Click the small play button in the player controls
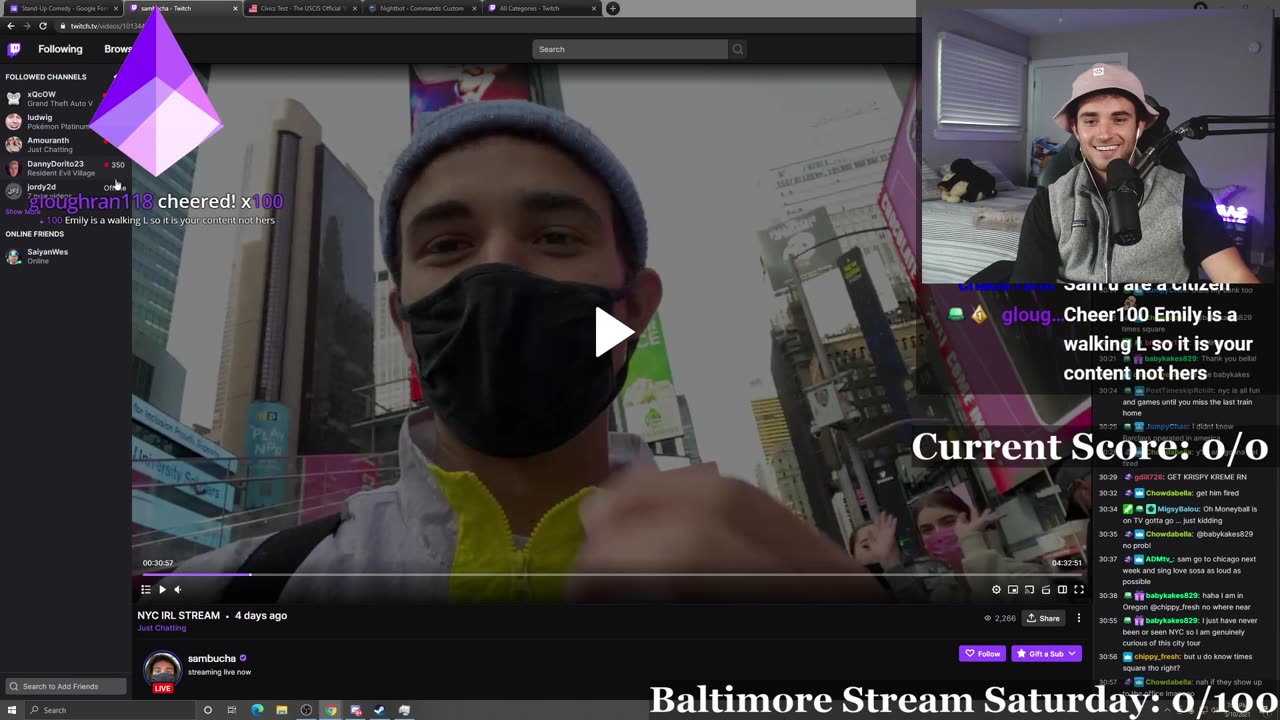1280x720 pixels. tap(162, 590)
